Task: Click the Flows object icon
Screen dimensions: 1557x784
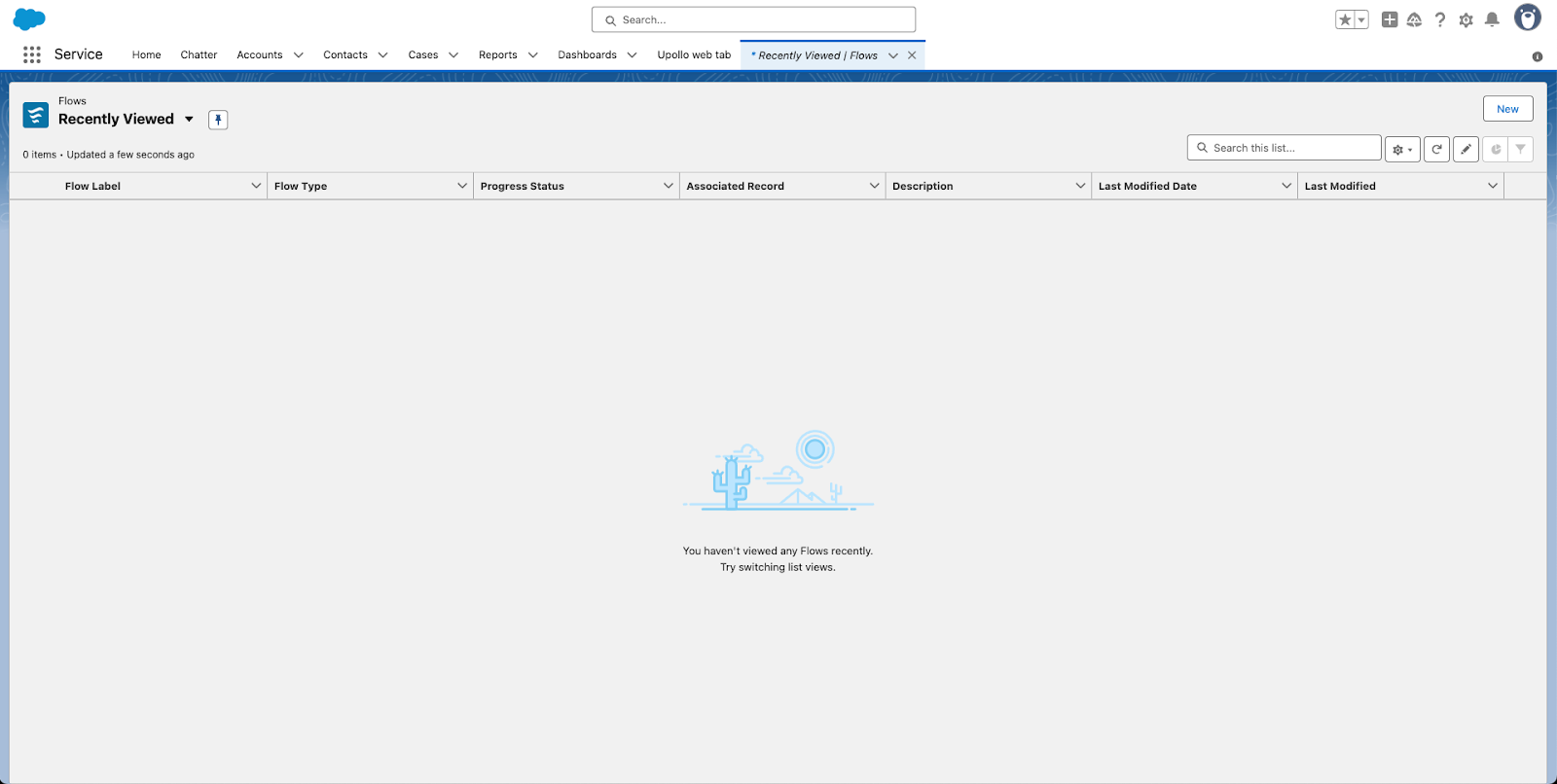Action: tap(36, 115)
